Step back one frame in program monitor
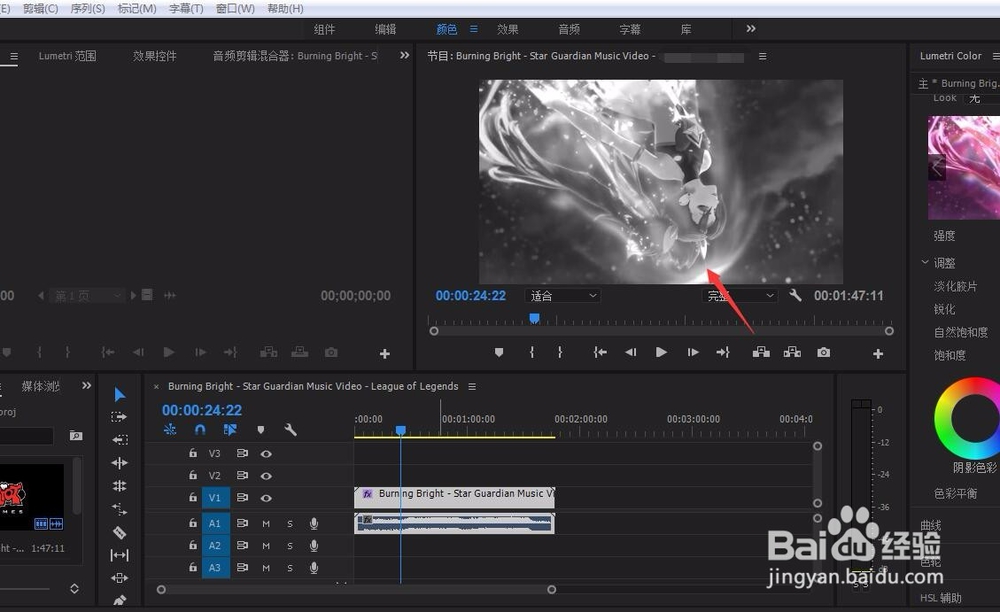1000x612 pixels. [631, 352]
